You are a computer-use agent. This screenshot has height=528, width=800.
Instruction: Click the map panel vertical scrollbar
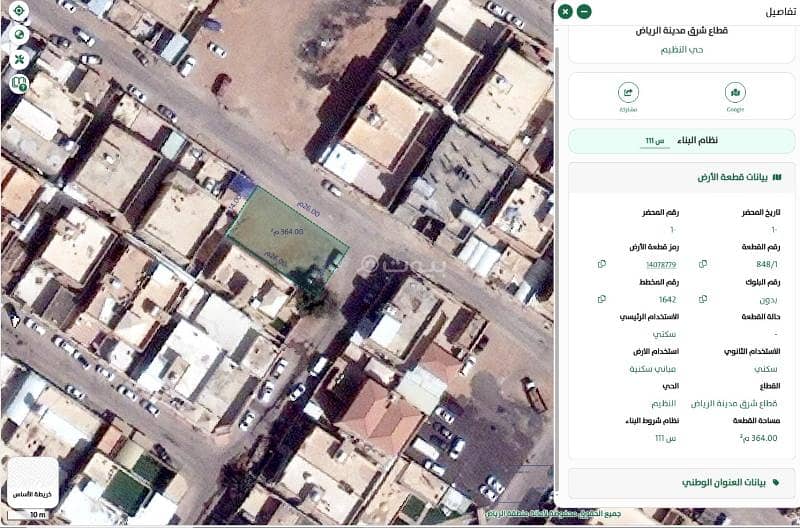point(556,200)
